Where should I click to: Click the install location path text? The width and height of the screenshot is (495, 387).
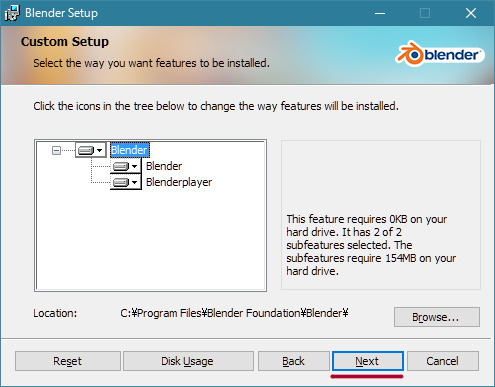(x=234, y=313)
